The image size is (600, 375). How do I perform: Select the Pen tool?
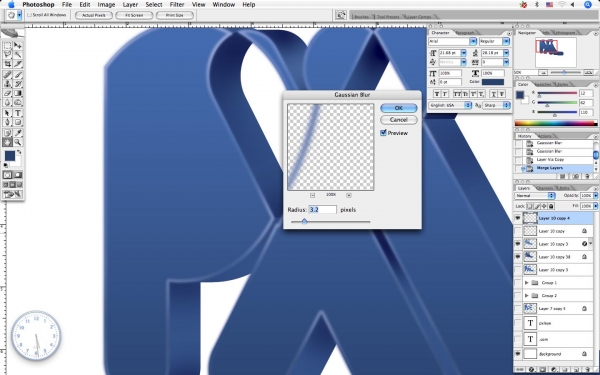point(7,122)
